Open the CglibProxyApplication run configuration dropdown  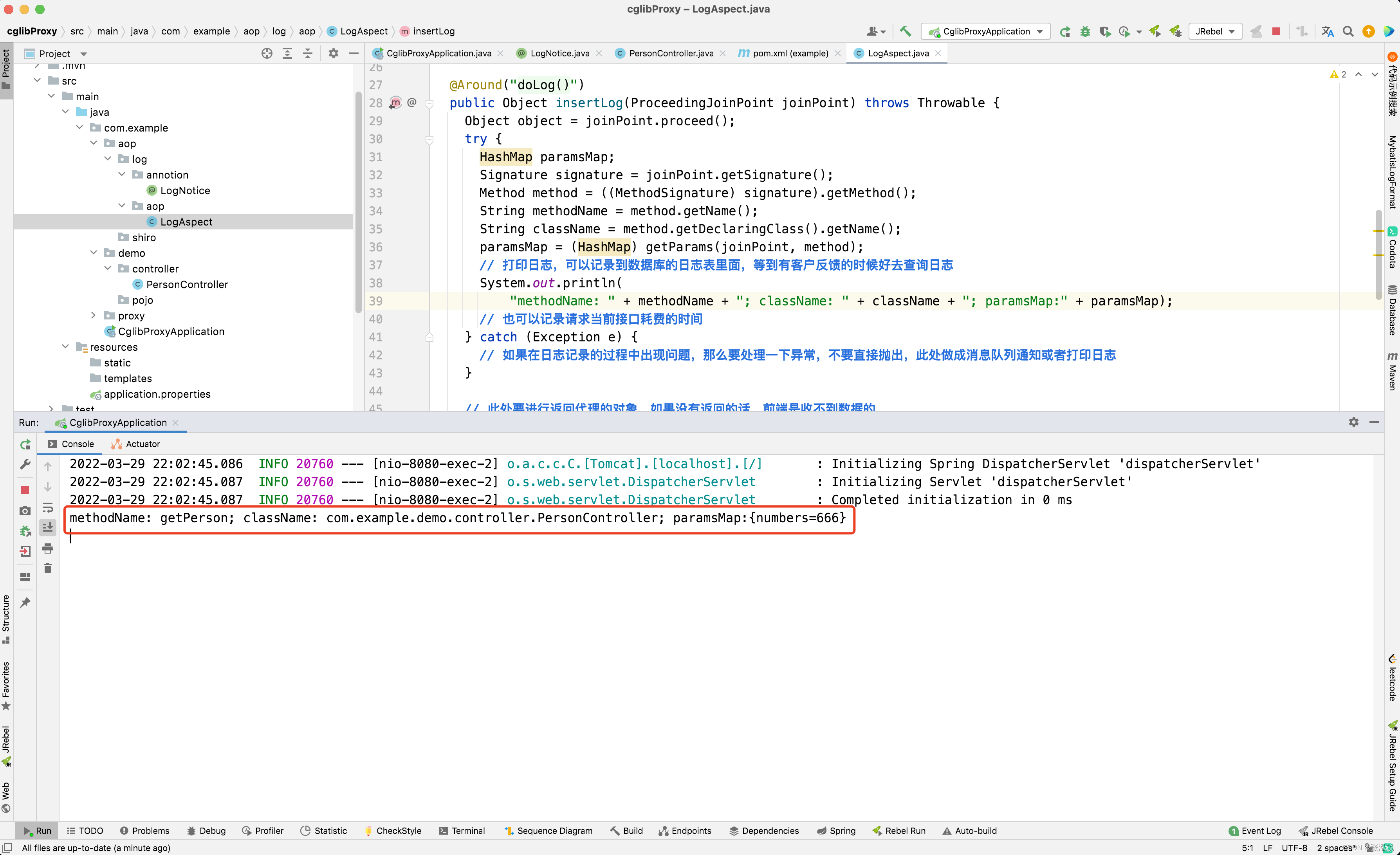point(986,31)
